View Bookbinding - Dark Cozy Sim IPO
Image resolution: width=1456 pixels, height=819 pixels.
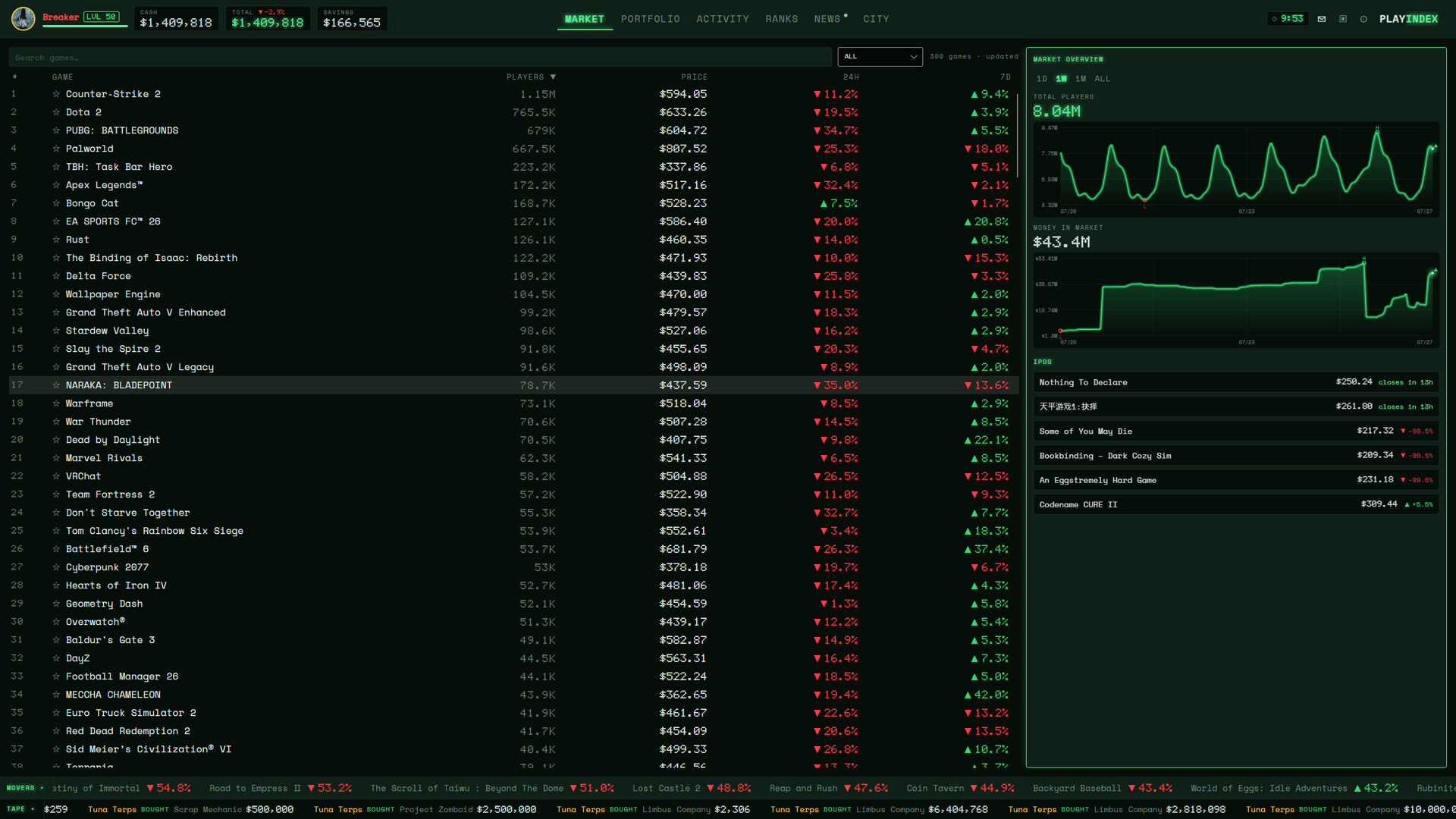pyautogui.click(x=1235, y=456)
